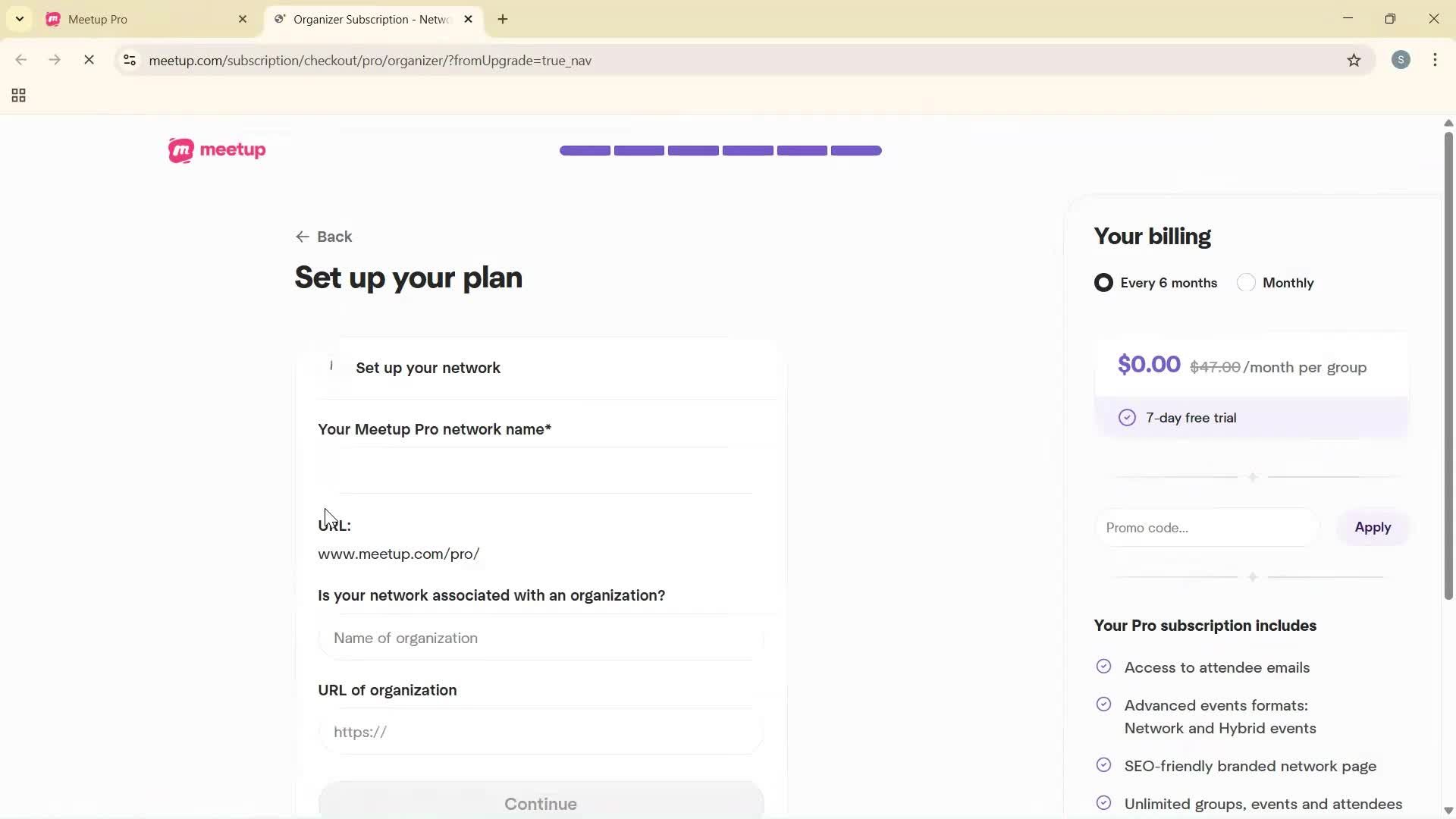Switch to the Organizer Subscription tab
This screenshot has width=1456, height=819.
(364, 19)
